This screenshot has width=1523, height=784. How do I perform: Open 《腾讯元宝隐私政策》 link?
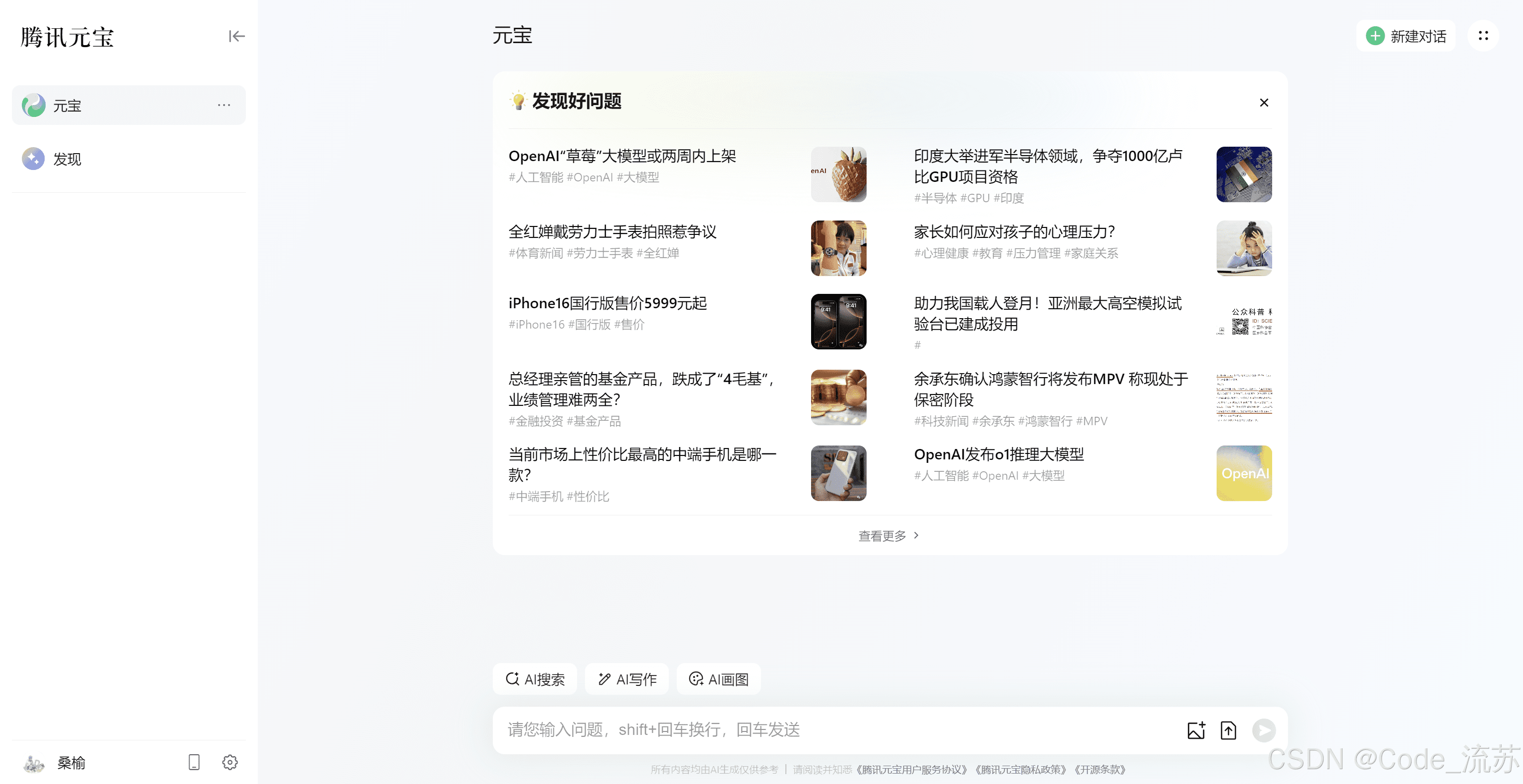[x=1020, y=769]
